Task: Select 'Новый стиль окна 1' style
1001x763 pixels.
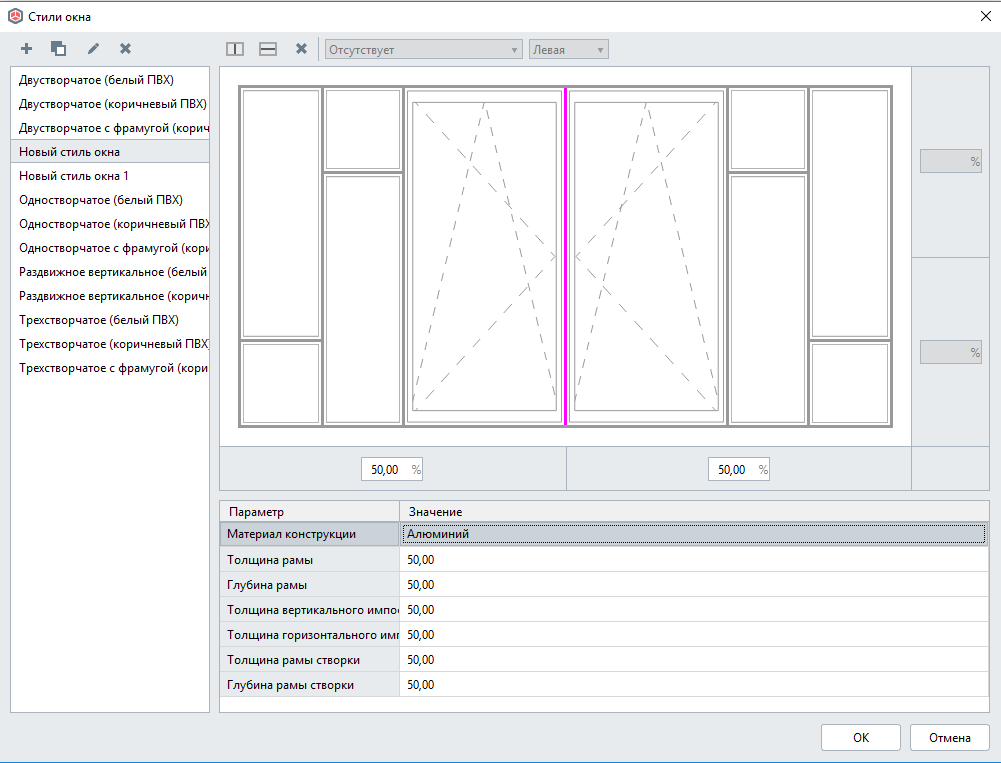Action: pyautogui.click(x=110, y=176)
